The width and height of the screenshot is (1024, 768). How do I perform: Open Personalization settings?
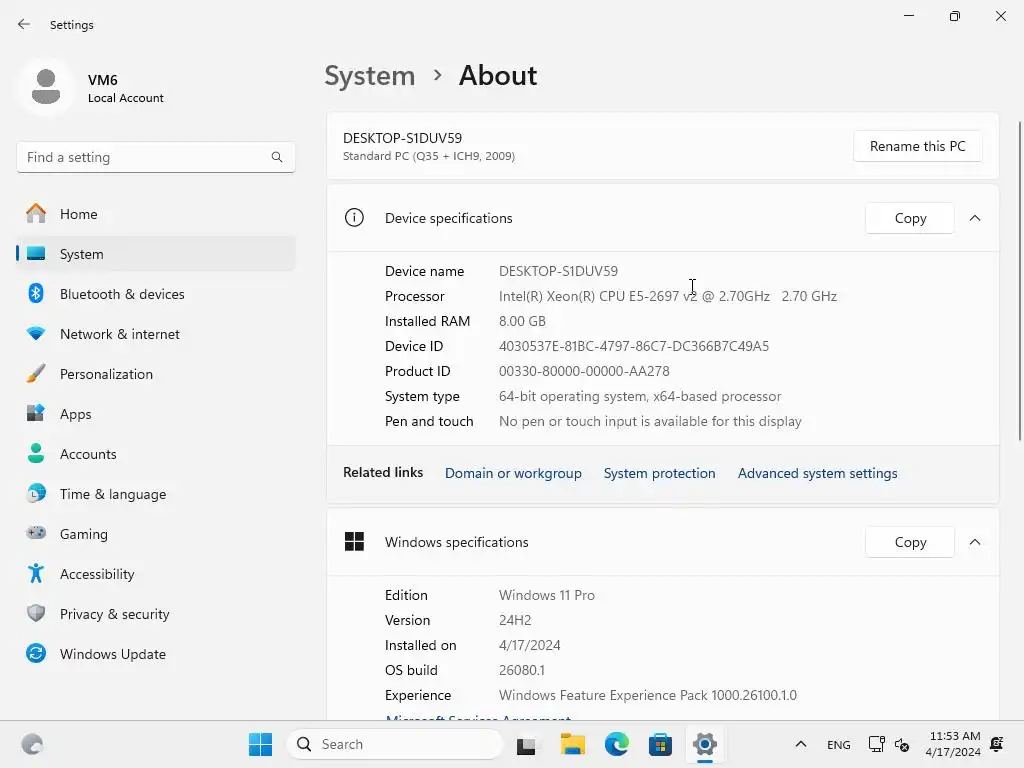[155, 374]
